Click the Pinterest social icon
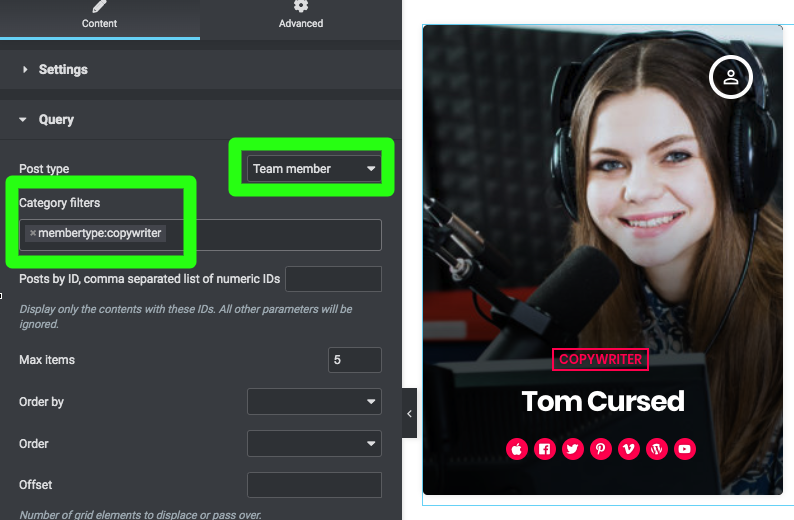The height and width of the screenshot is (520, 794). (601, 449)
